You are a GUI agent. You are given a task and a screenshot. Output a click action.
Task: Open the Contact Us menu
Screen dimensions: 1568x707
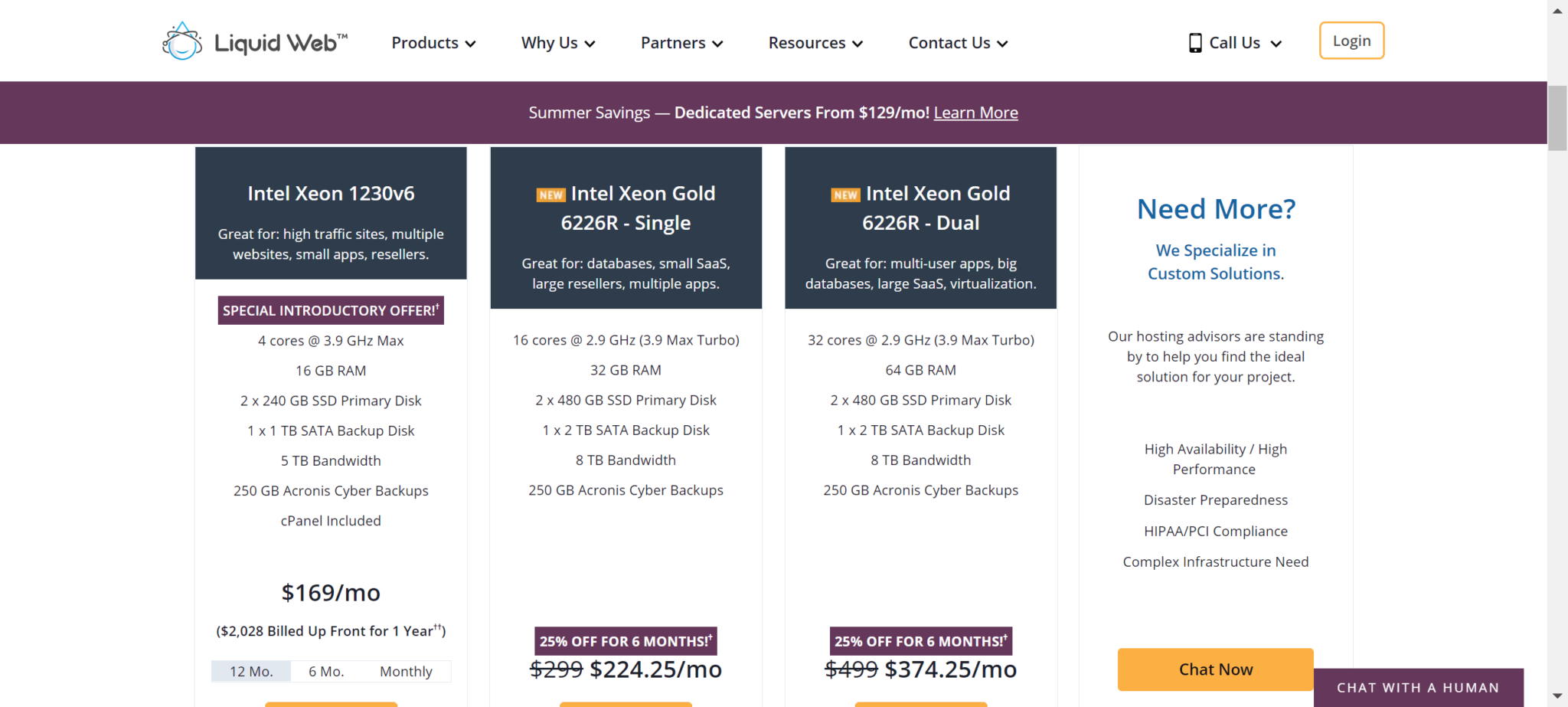tap(958, 43)
